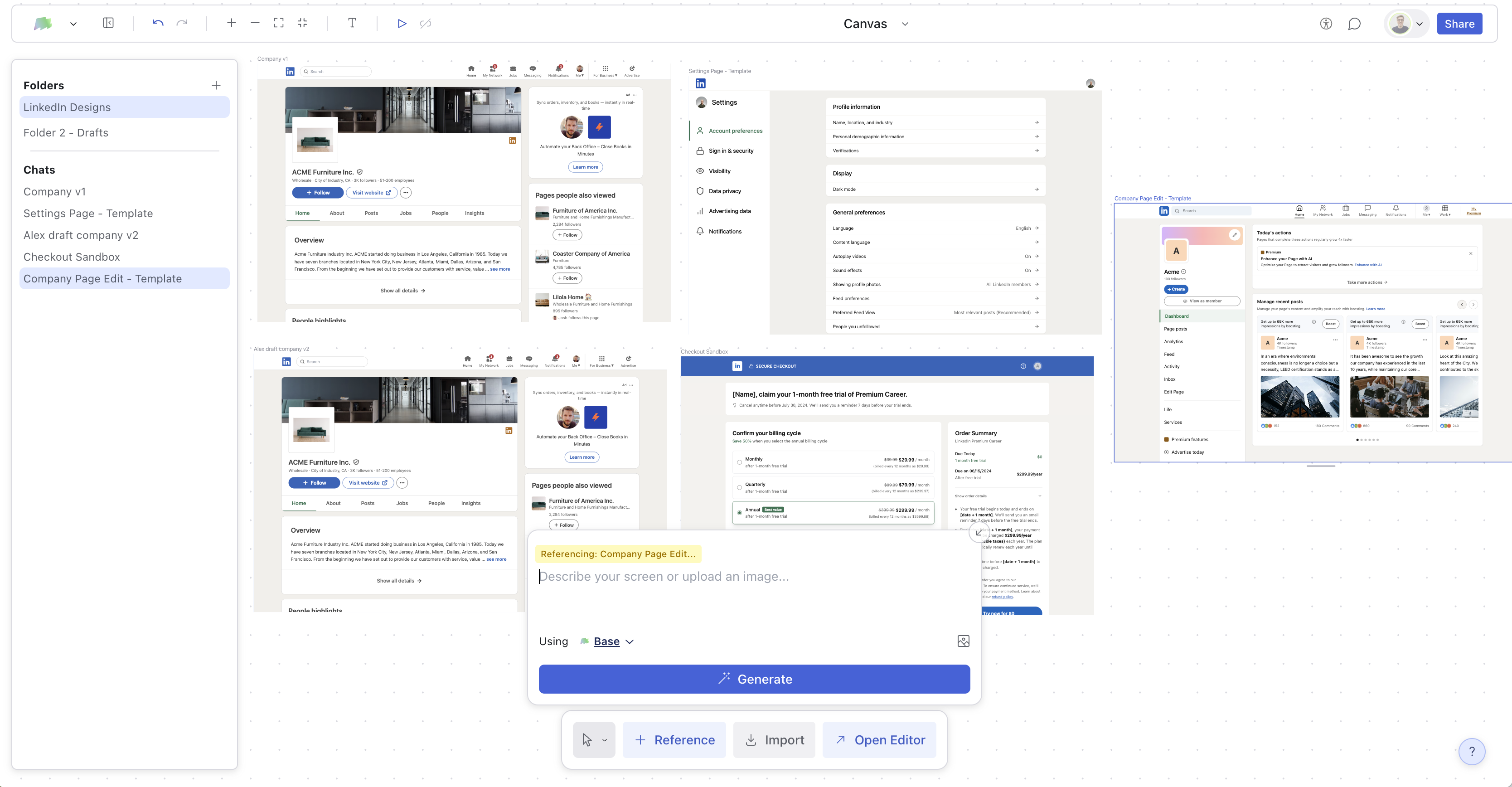1512x787 pixels.
Task: Select Annual billing radio button
Action: [740, 512]
